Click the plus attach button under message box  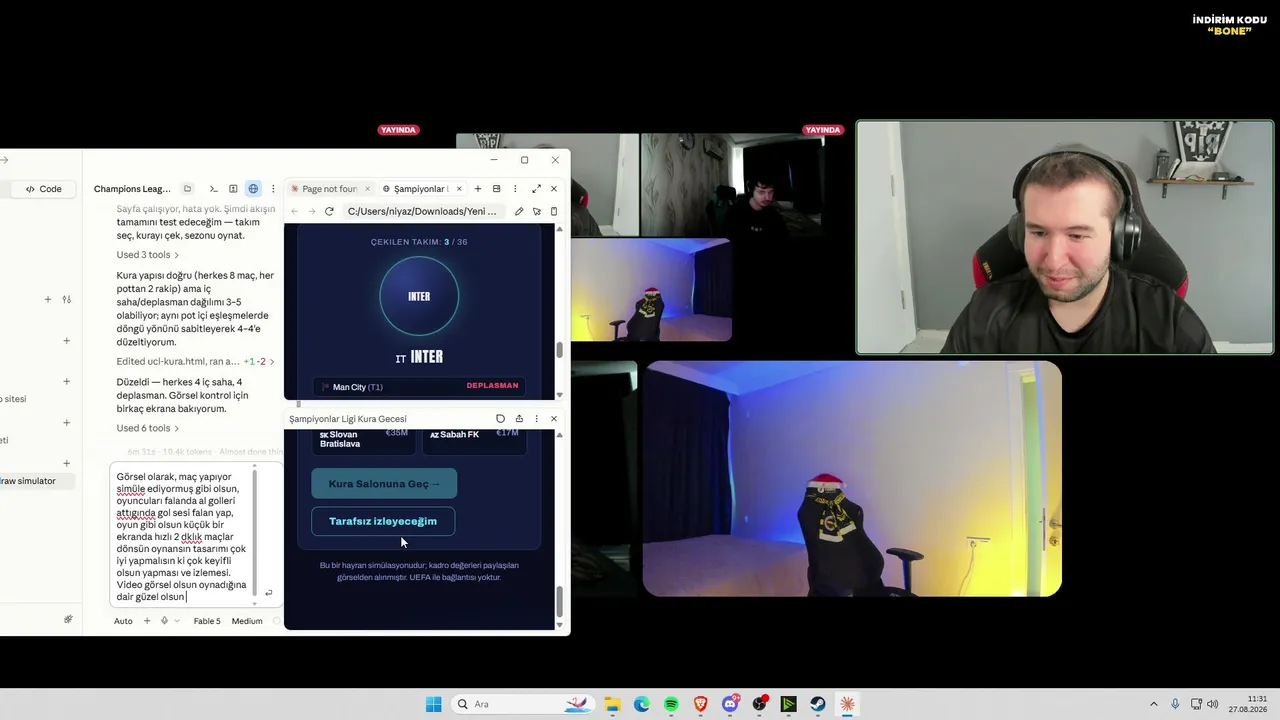tap(147, 621)
